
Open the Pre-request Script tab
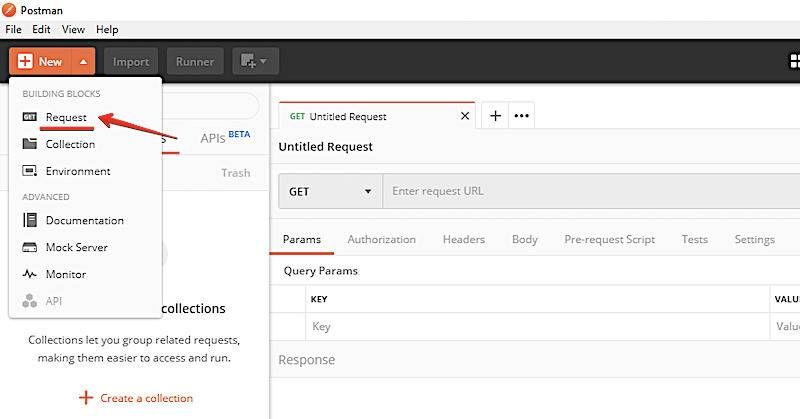(610, 239)
